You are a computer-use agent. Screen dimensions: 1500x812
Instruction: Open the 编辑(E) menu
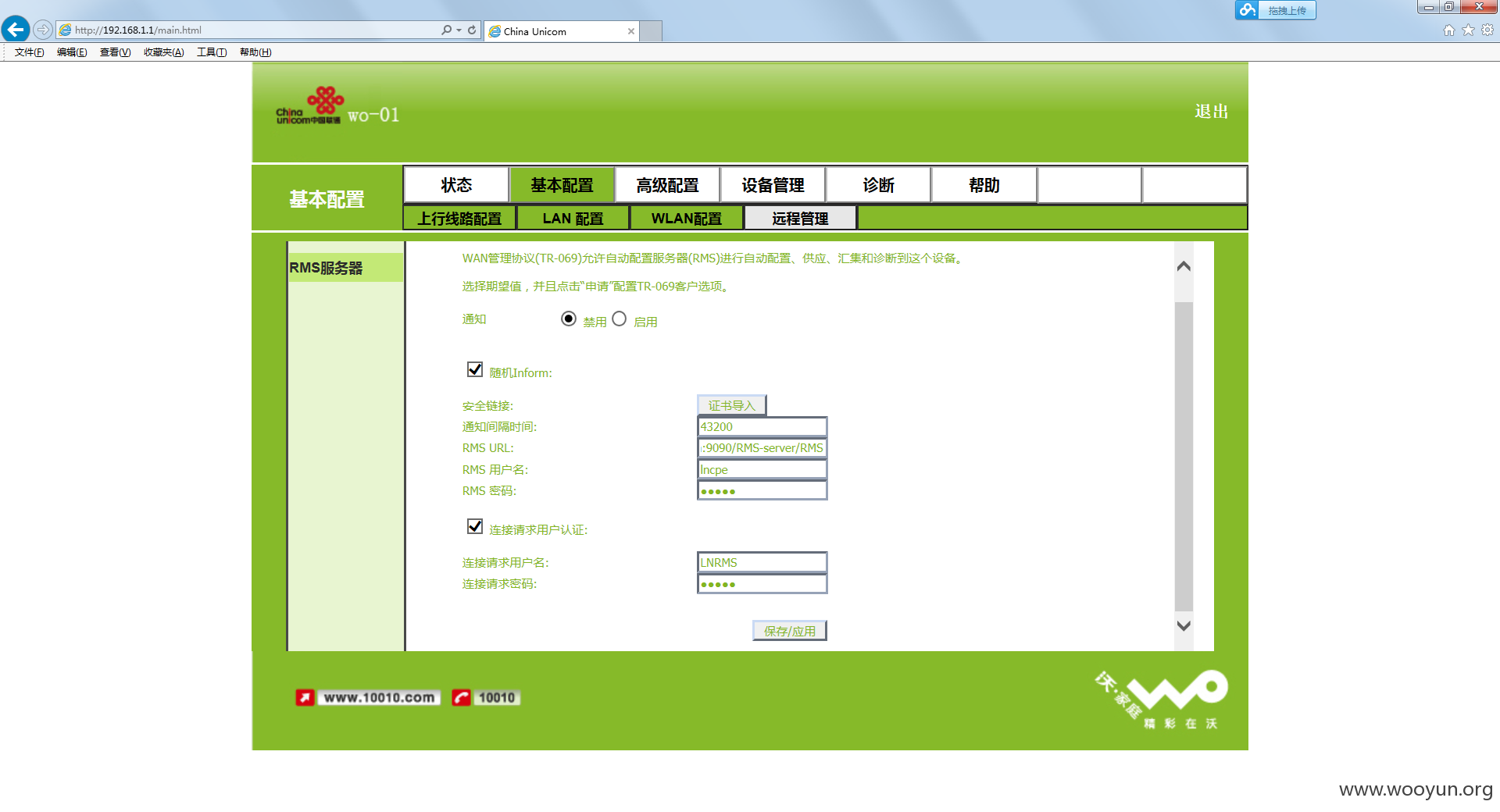click(x=72, y=52)
